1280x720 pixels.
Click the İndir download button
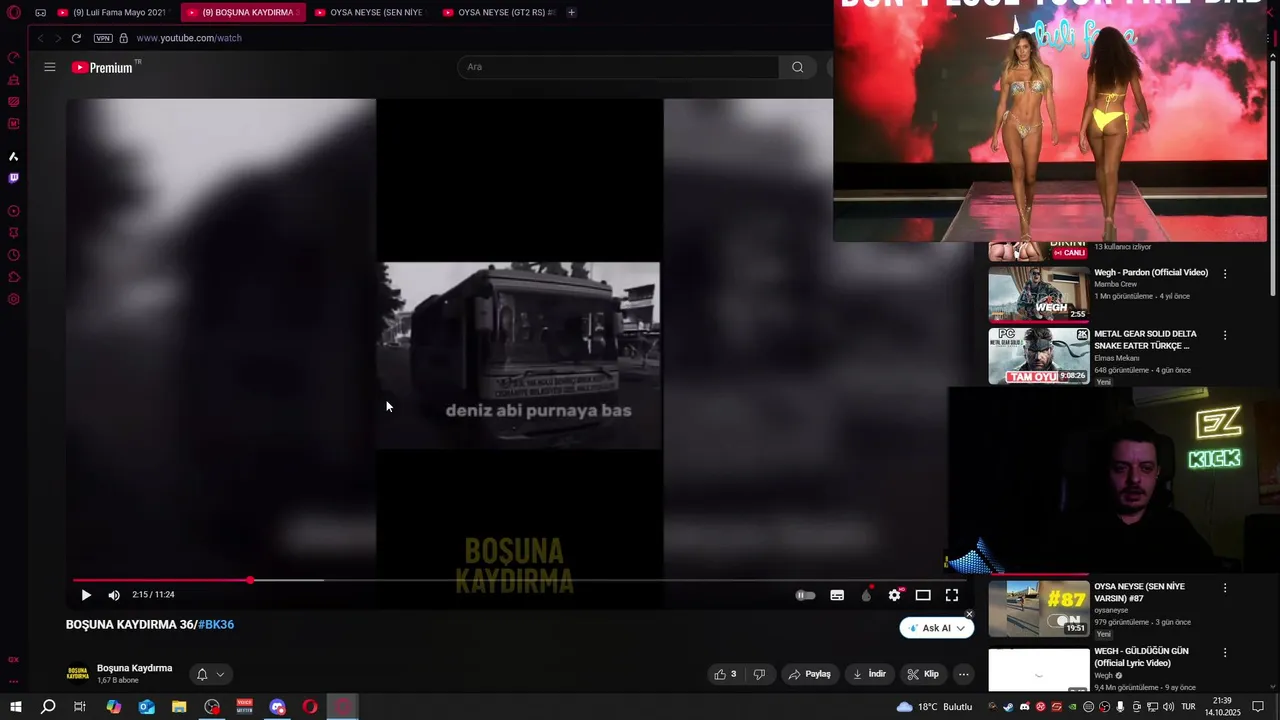click(x=869, y=674)
